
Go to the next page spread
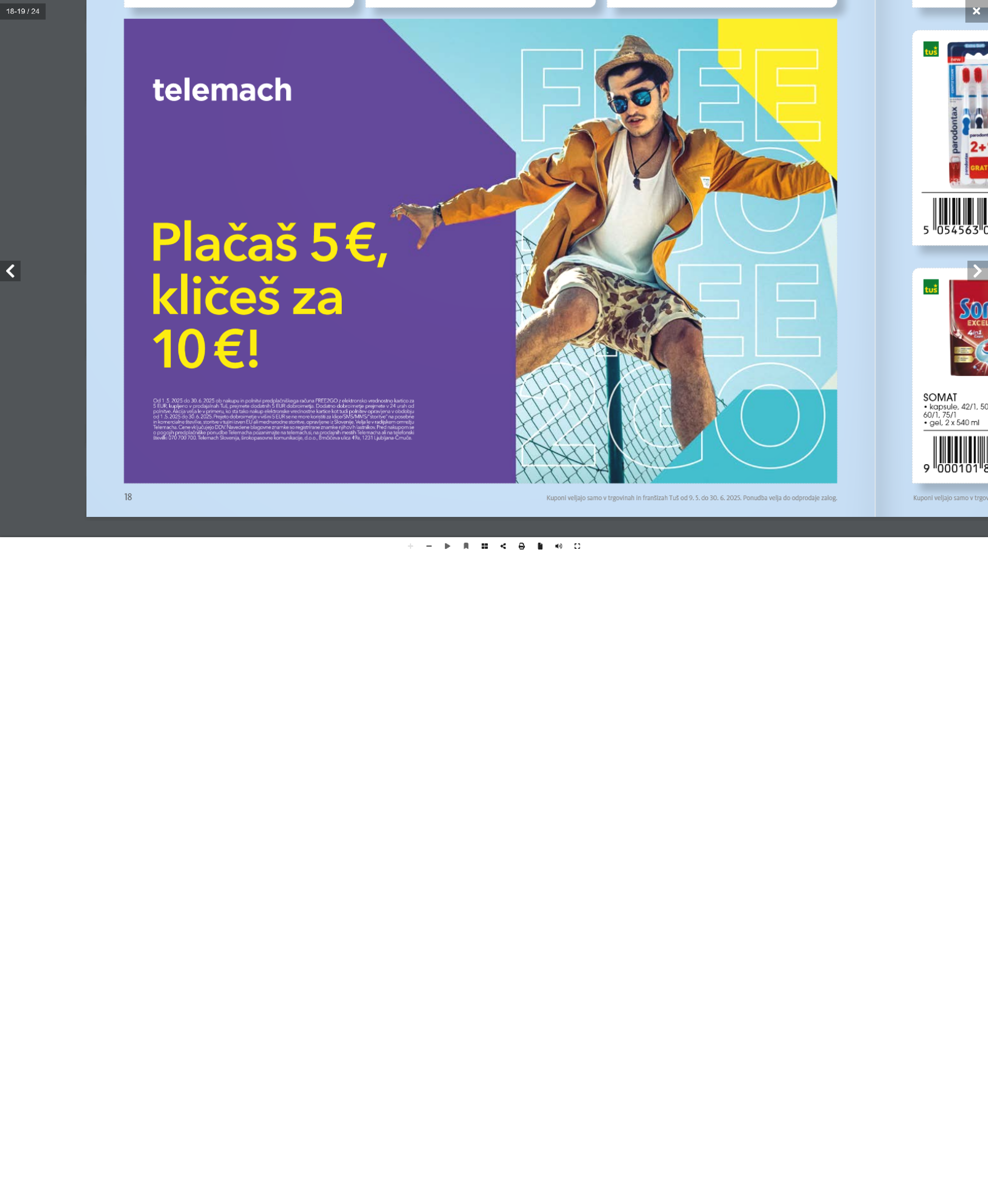977,271
